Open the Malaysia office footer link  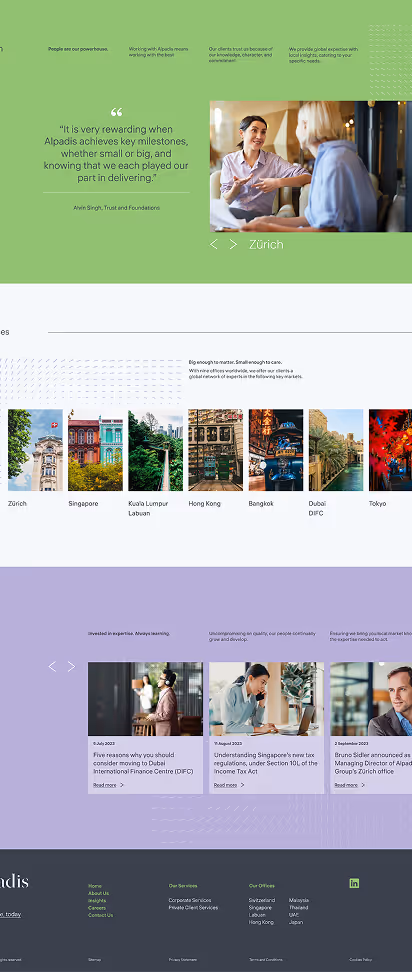point(299,900)
